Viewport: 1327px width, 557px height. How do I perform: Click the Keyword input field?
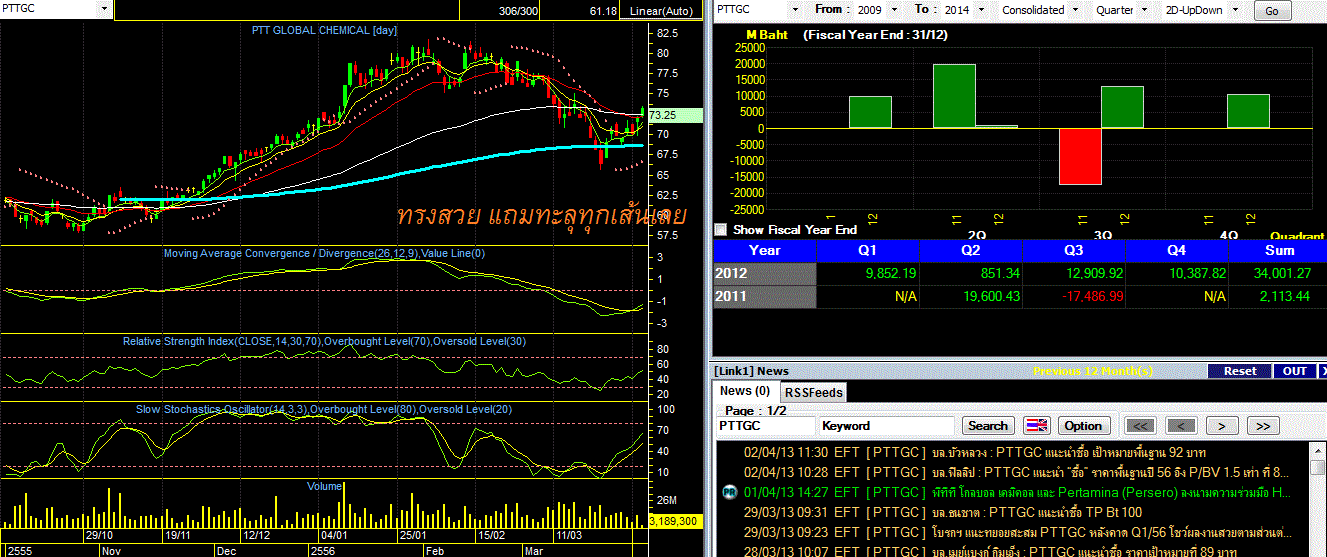click(x=887, y=425)
